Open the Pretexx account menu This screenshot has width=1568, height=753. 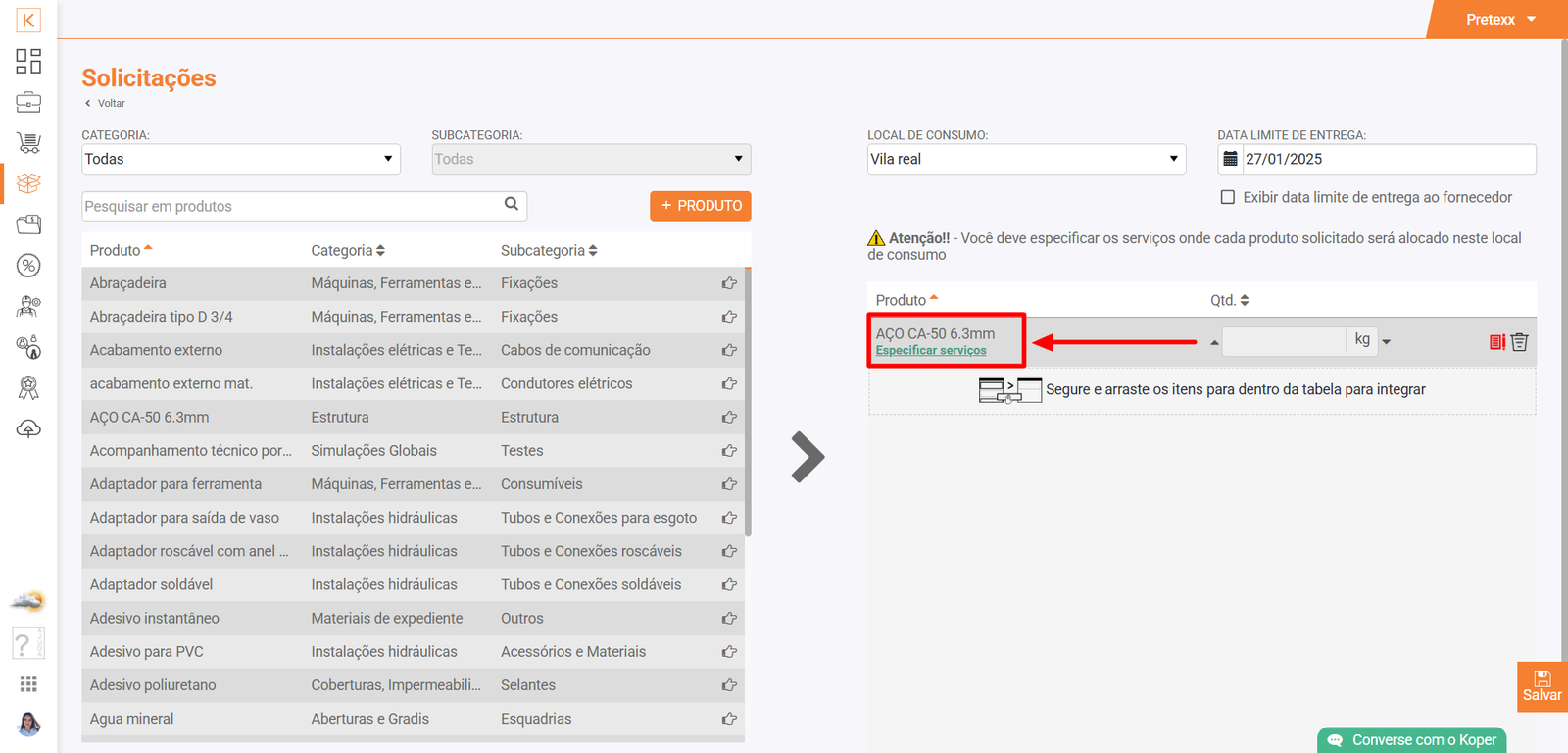(x=1499, y=20)
